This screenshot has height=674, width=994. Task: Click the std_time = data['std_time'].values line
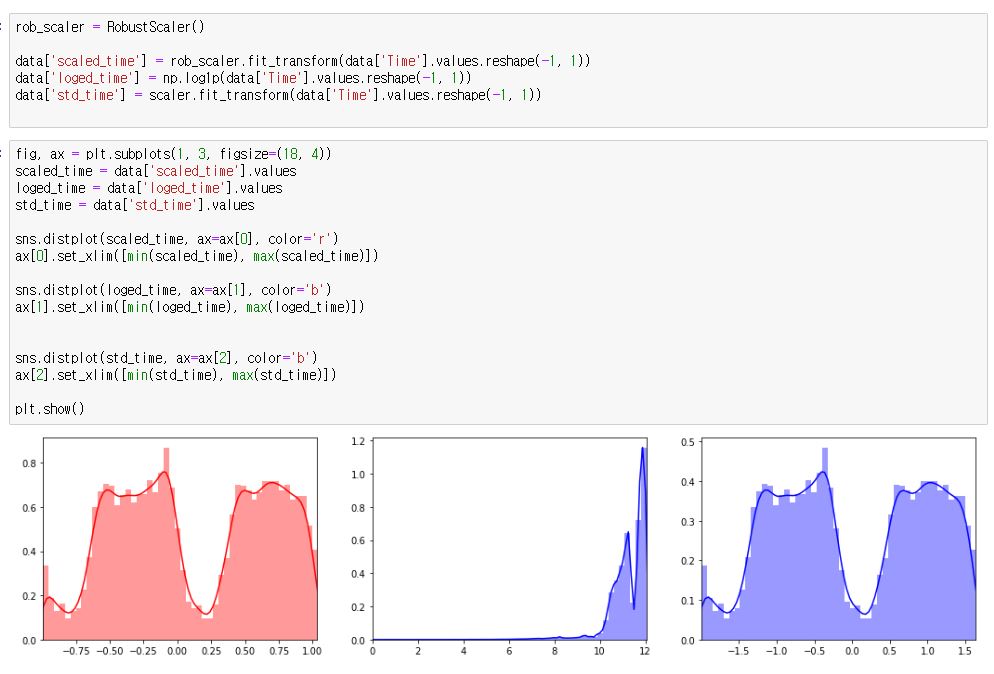pos(135,205)
